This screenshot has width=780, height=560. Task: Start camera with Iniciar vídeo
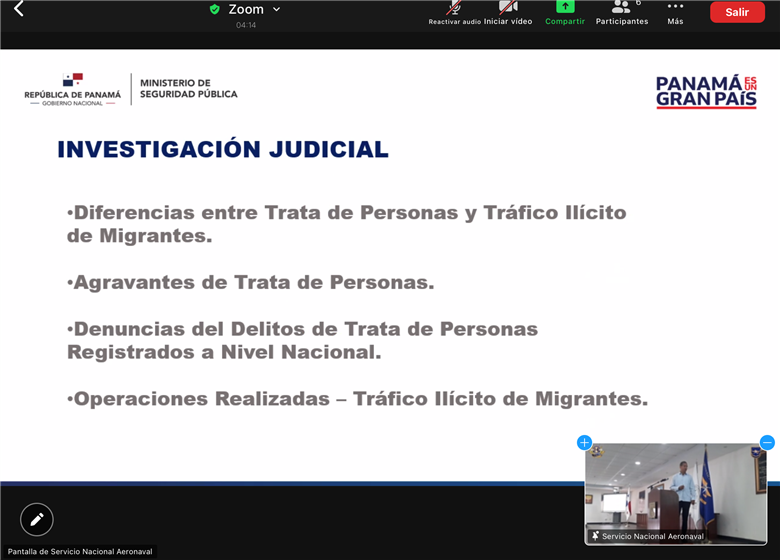pyautogui.click(x=508, y=13)
